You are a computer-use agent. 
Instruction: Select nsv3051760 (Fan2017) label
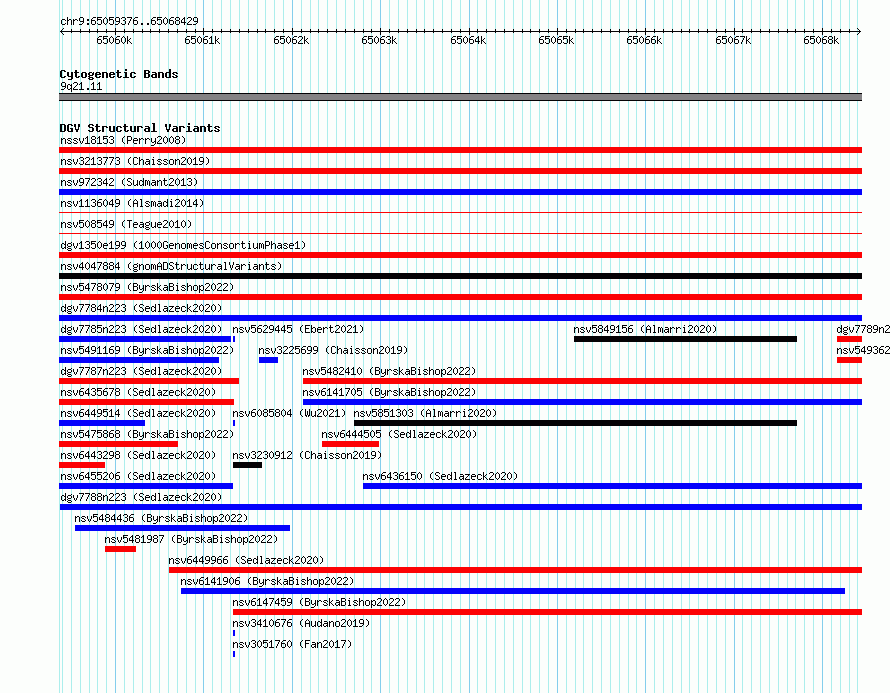[292, 644]
